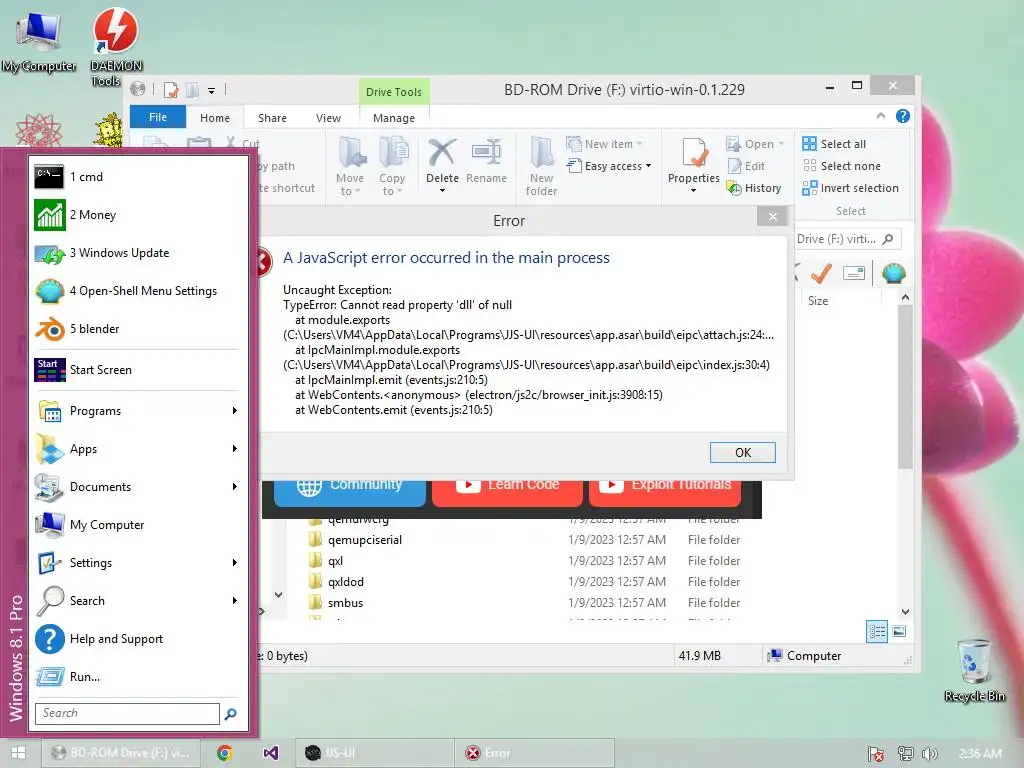Screen dimensions: 1024x768
Task: Open Open-Shell Menu Settings
Action: 139,291
